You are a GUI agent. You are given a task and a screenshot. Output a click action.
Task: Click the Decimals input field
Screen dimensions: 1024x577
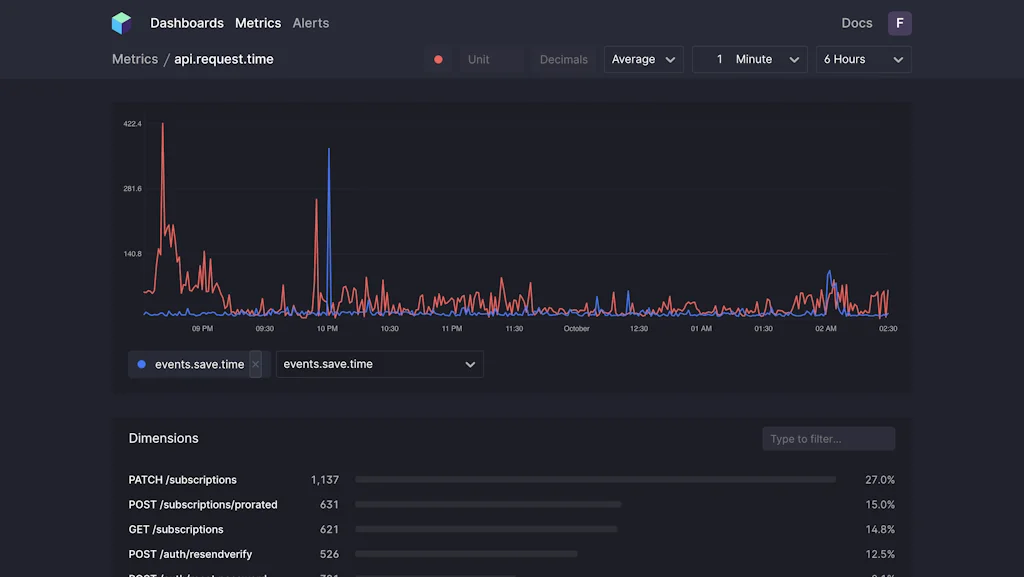pos(563,59)
